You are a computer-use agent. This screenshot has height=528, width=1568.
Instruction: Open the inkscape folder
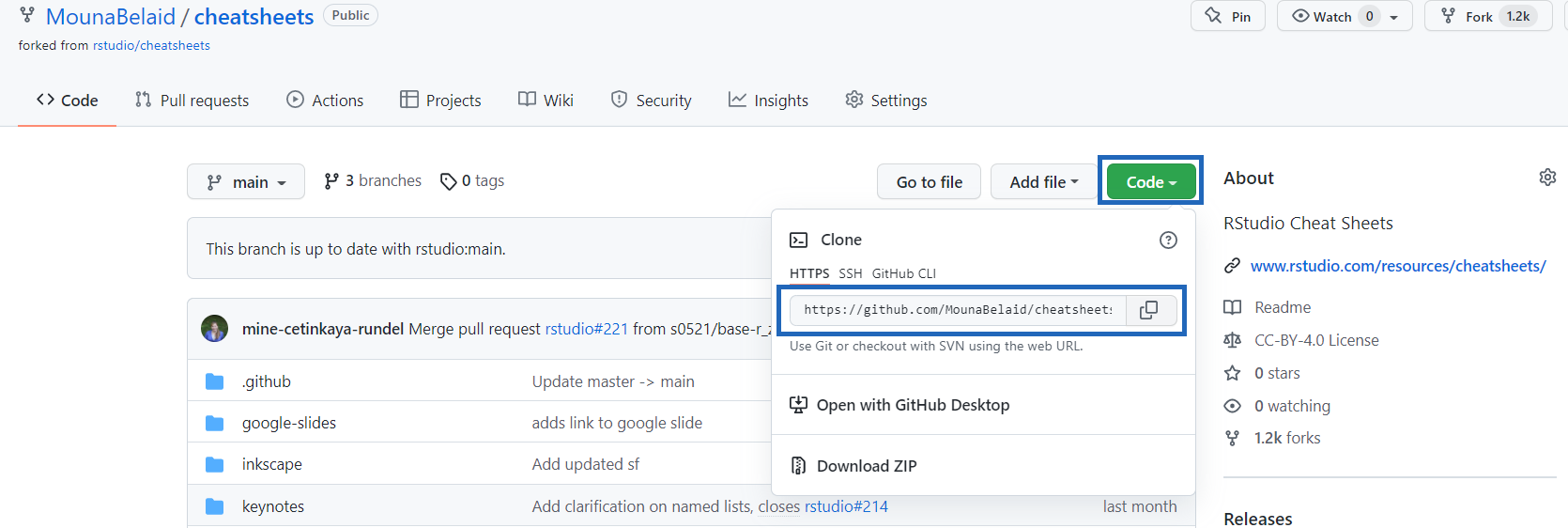[272, 464]
